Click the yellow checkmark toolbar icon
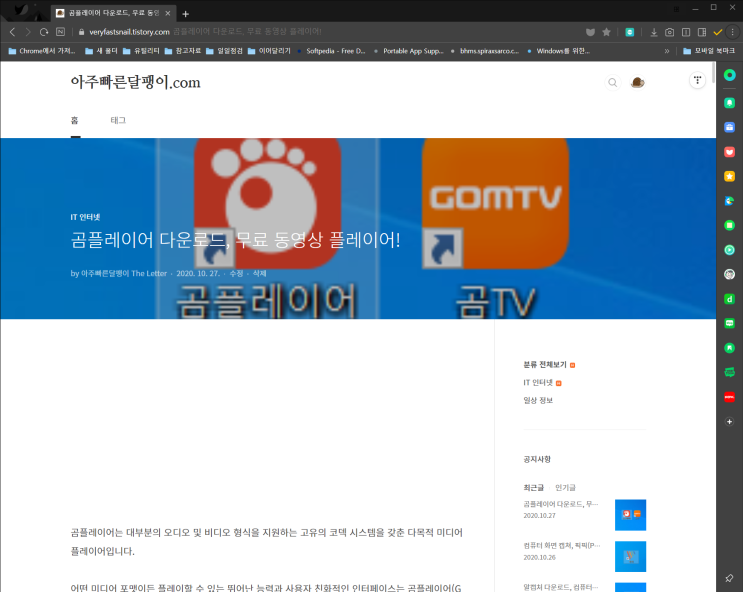The height and width of the screenshot is (592, 743). [x=717, y=32]
